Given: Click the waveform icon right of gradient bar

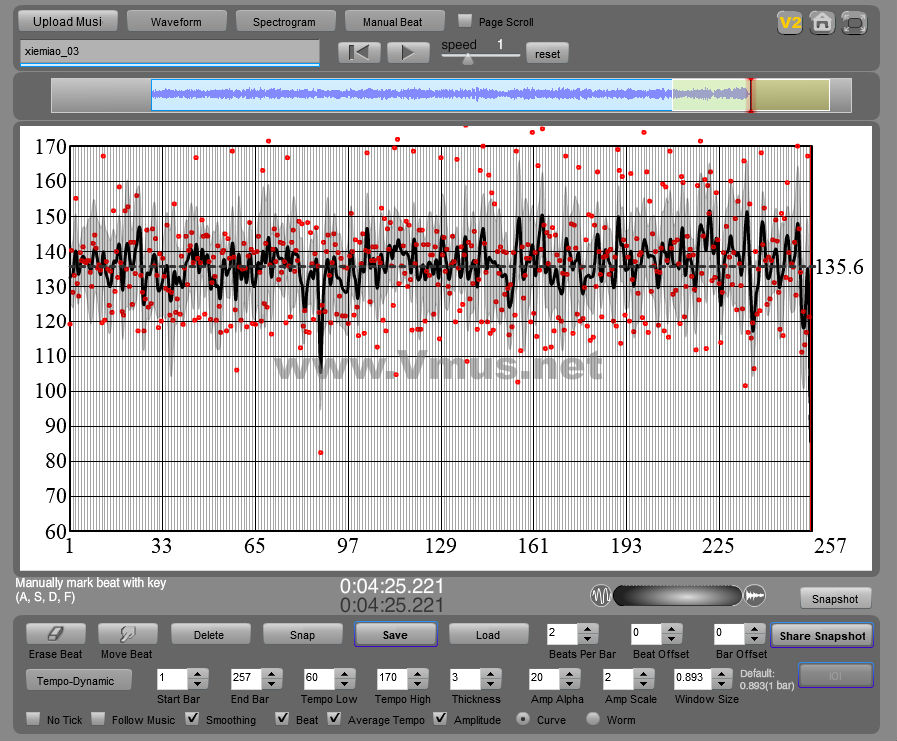Looking at the screenshot, I should coord(755,596).
